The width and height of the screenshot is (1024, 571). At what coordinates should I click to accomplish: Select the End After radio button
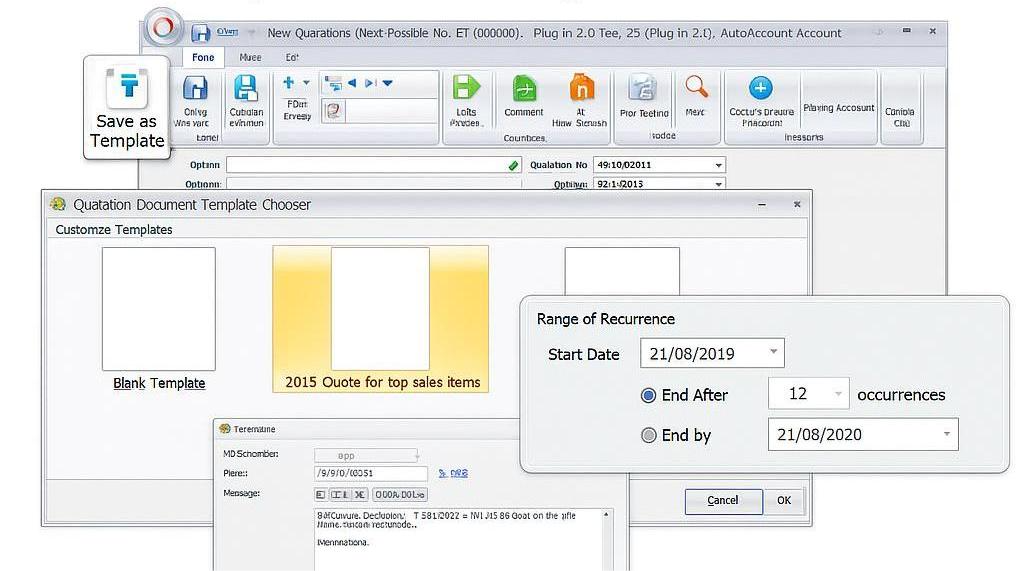point(648,395)
